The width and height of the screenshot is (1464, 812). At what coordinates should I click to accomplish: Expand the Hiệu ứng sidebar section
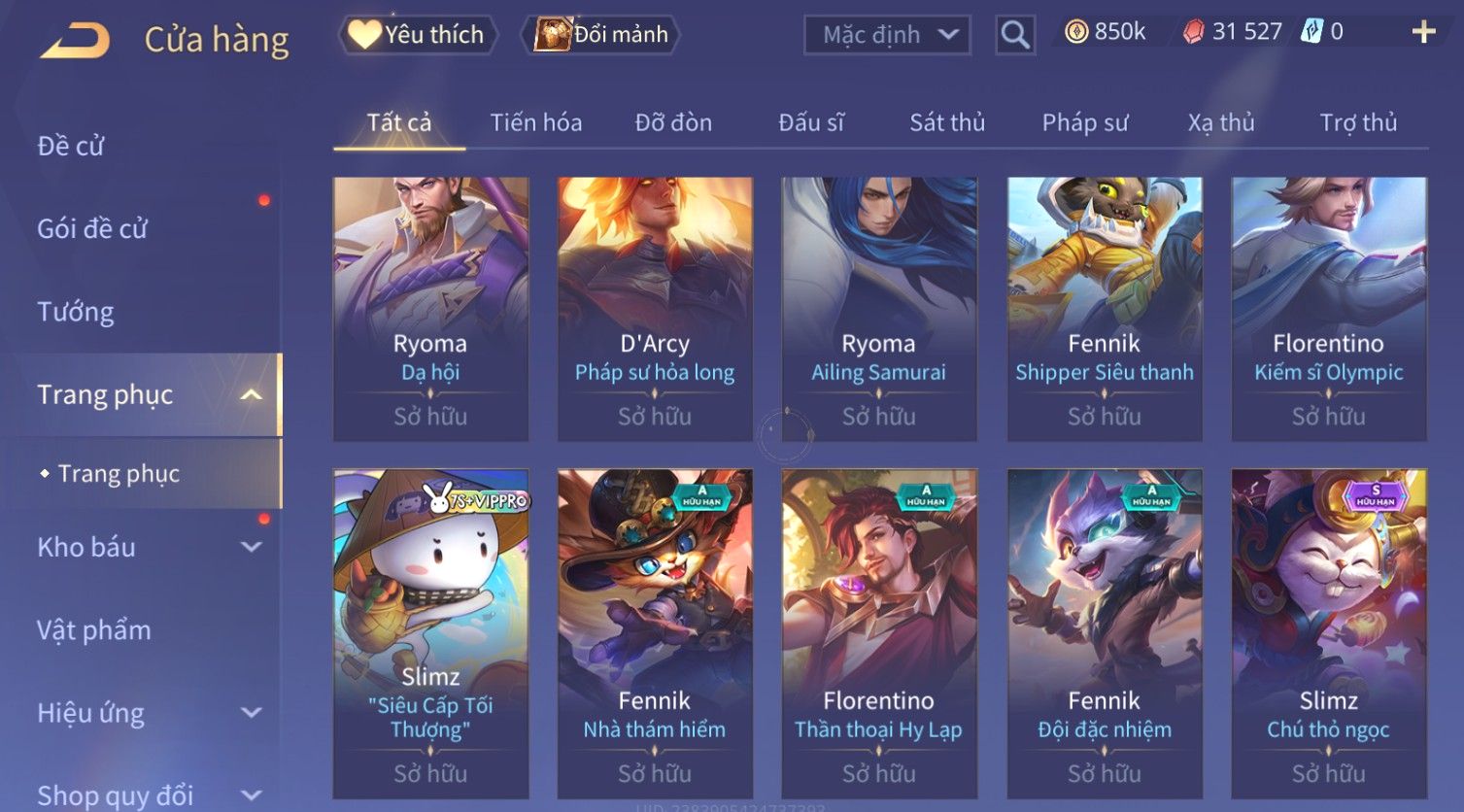tap(251, 713)
